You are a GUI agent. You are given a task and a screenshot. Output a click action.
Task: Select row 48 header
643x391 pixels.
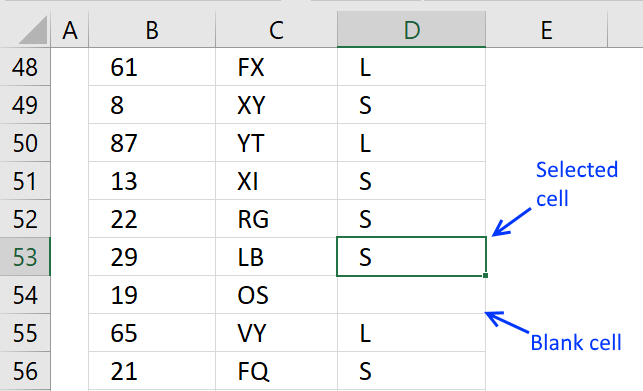point(25,67)
